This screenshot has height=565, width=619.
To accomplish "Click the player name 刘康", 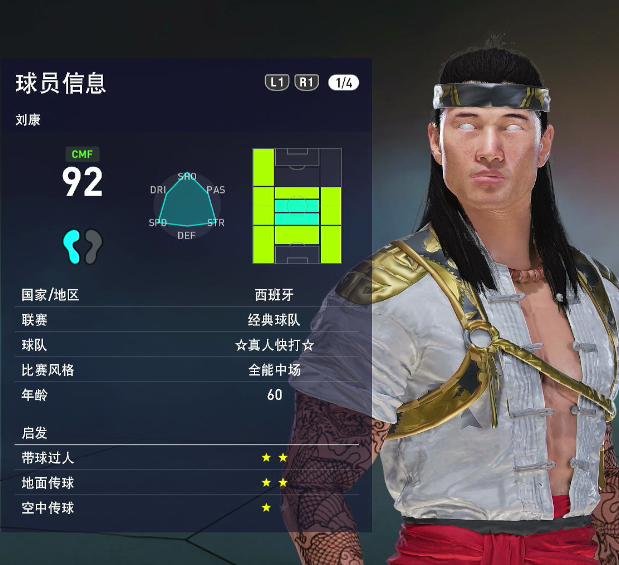I will (x=28, y=120).
